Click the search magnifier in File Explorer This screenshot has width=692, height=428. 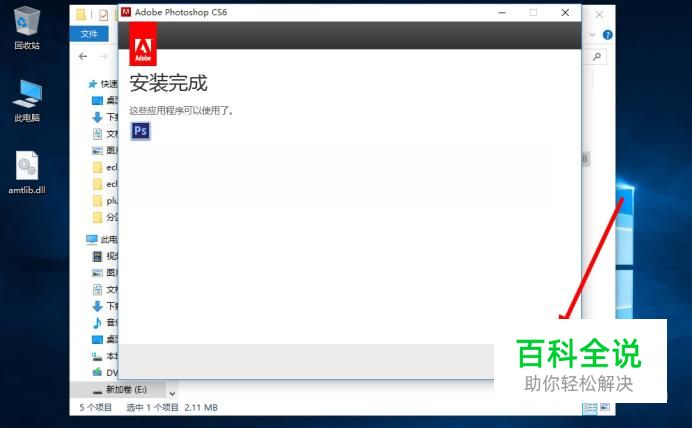coord(597,56)
